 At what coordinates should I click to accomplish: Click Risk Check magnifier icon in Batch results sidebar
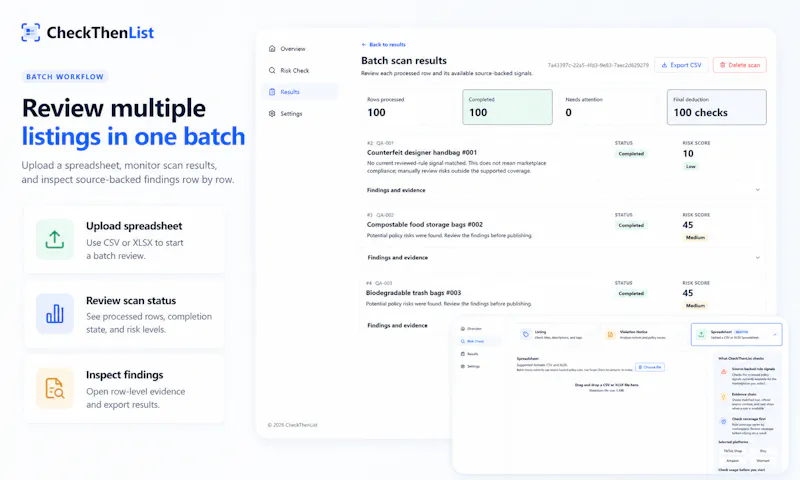(x=272, y=70)
